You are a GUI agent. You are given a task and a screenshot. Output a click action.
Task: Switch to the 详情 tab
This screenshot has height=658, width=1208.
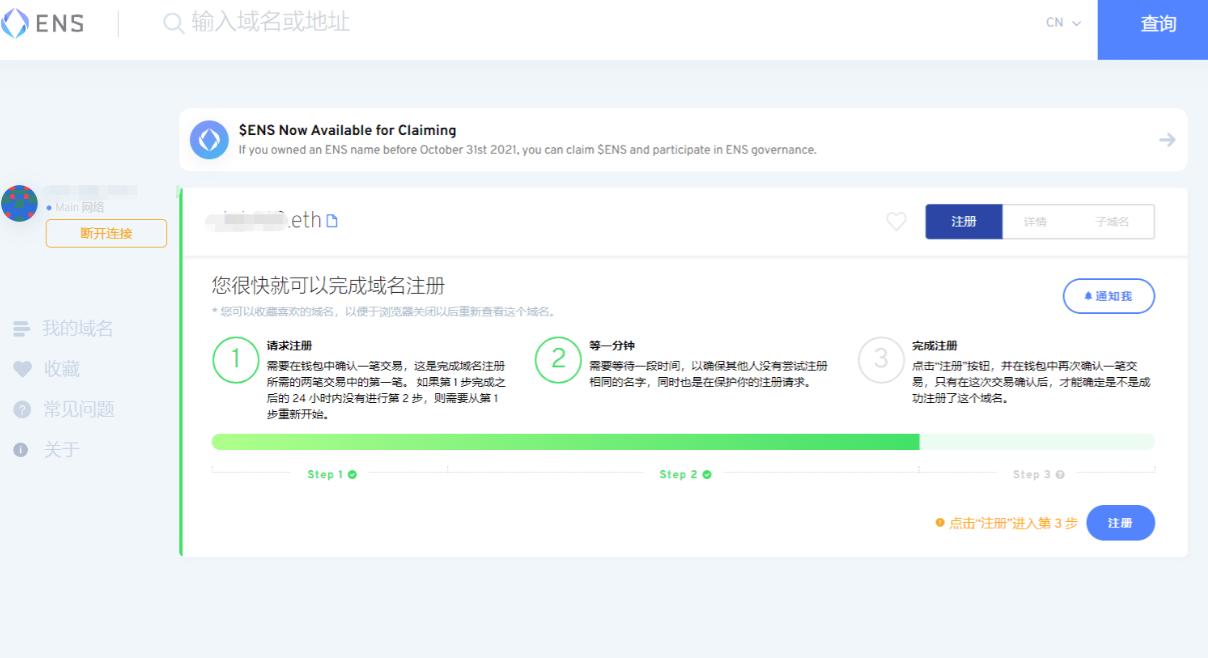tap(1035, 222)
